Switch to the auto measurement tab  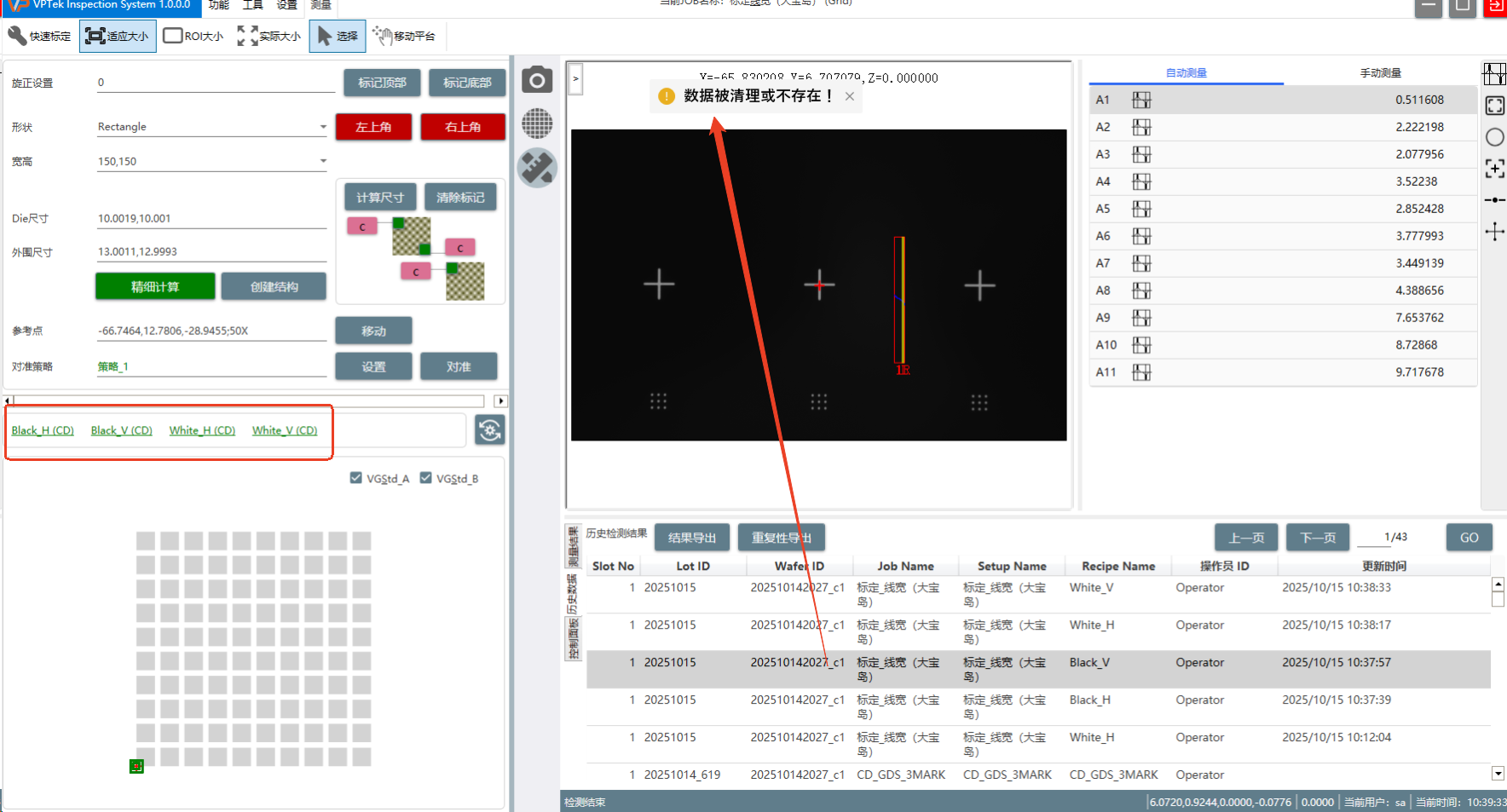click(1186, 73)
